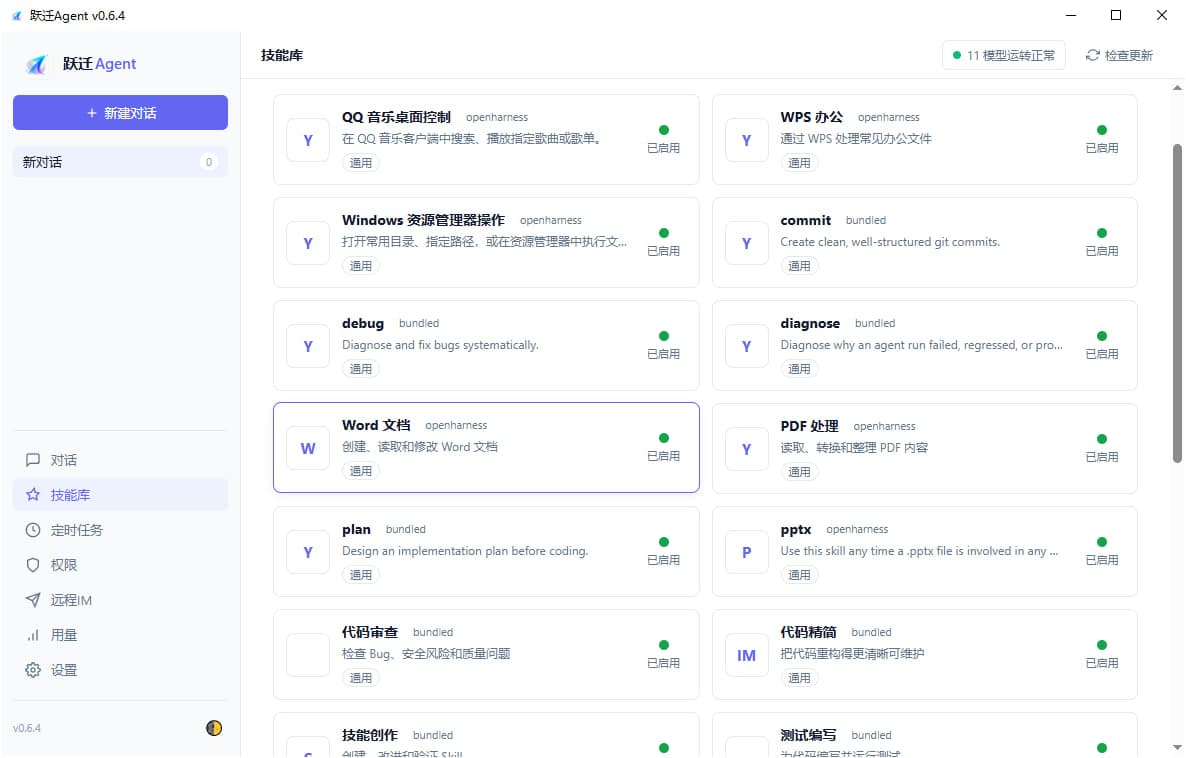Click the 设置 gear icon
Screen dimensions: 1186x758
(33, 669)
